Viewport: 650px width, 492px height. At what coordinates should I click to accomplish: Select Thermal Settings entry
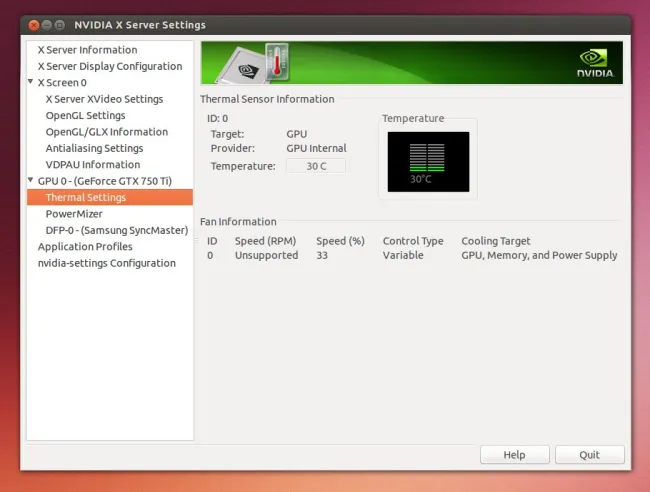click(x=110, y=197)
